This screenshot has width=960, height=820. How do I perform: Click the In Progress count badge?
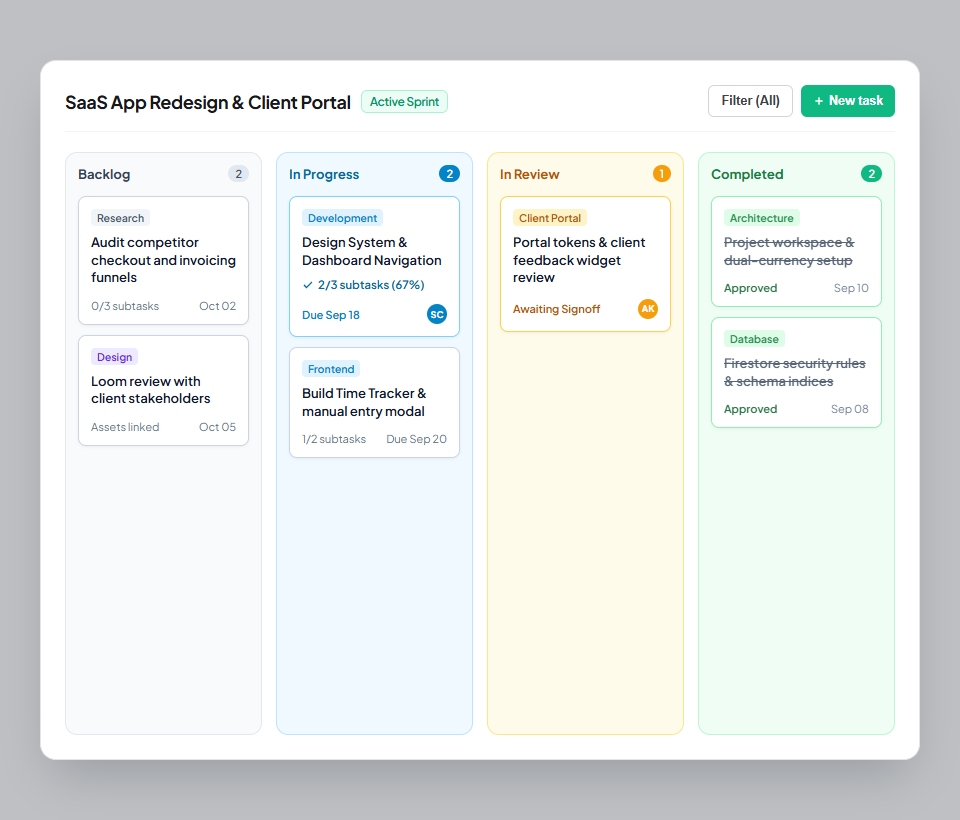[x=449, y=174]
